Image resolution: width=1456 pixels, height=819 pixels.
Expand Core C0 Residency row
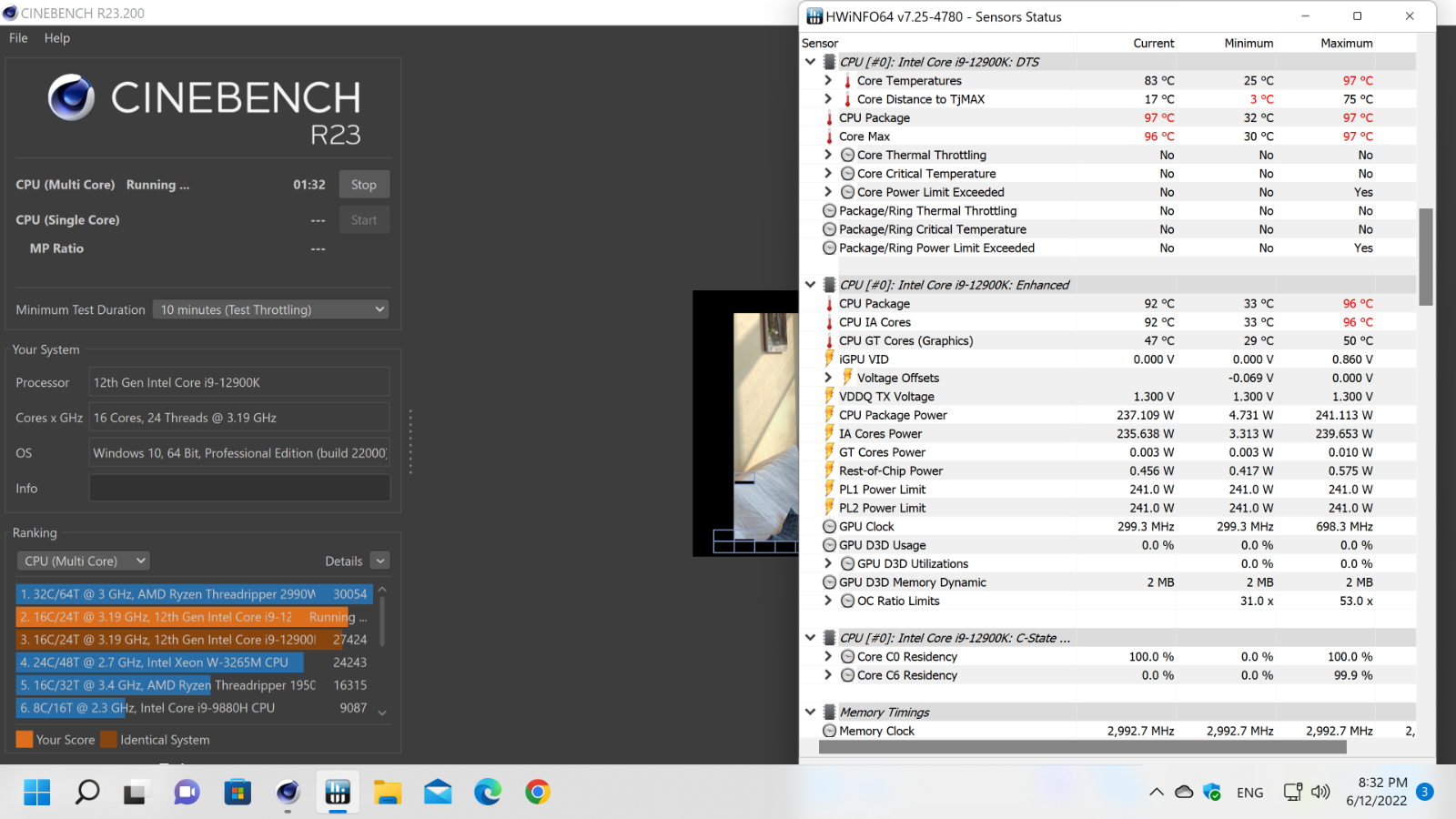pyautogui.click(x=828, y=656)
